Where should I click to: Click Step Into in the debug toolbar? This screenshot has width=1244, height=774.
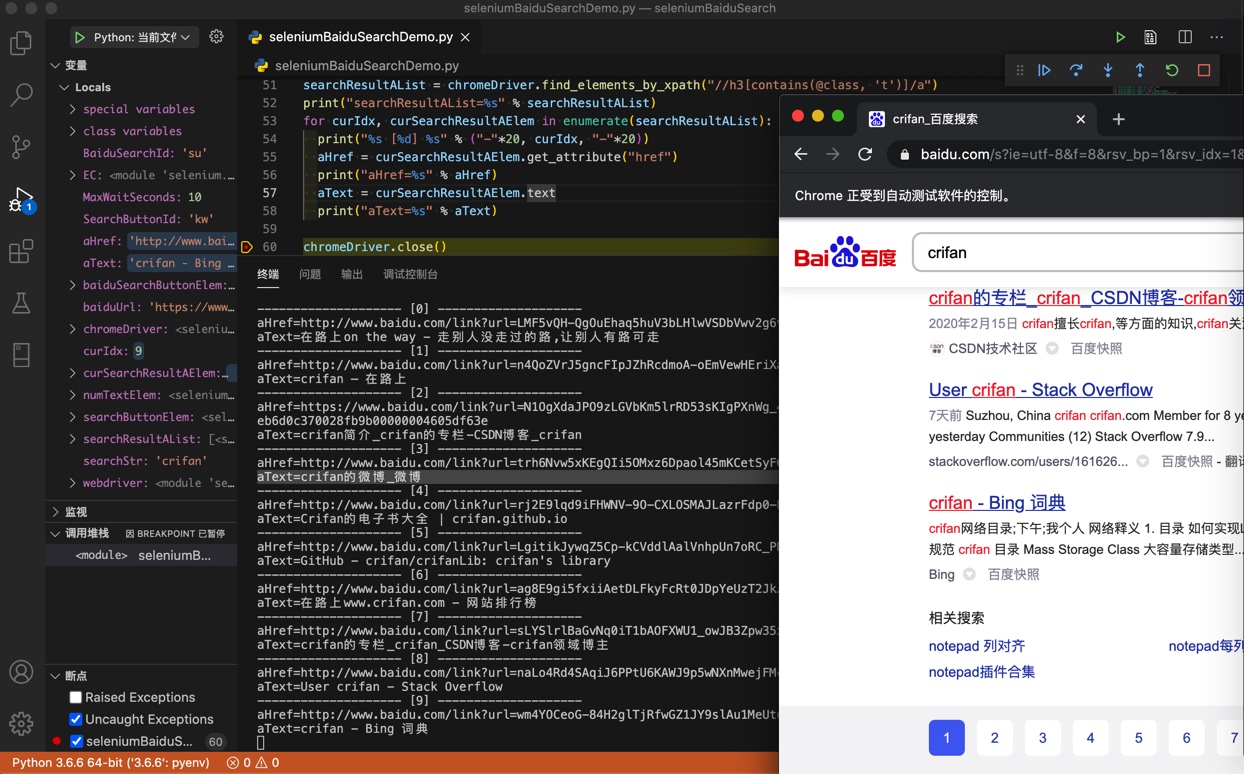[x=1108, y=70]
